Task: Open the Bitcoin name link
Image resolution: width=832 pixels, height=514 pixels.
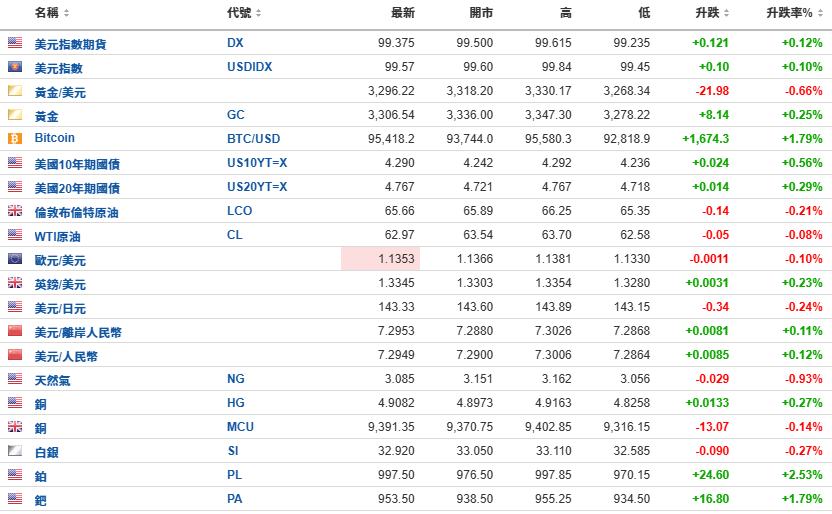Action: 55,138
